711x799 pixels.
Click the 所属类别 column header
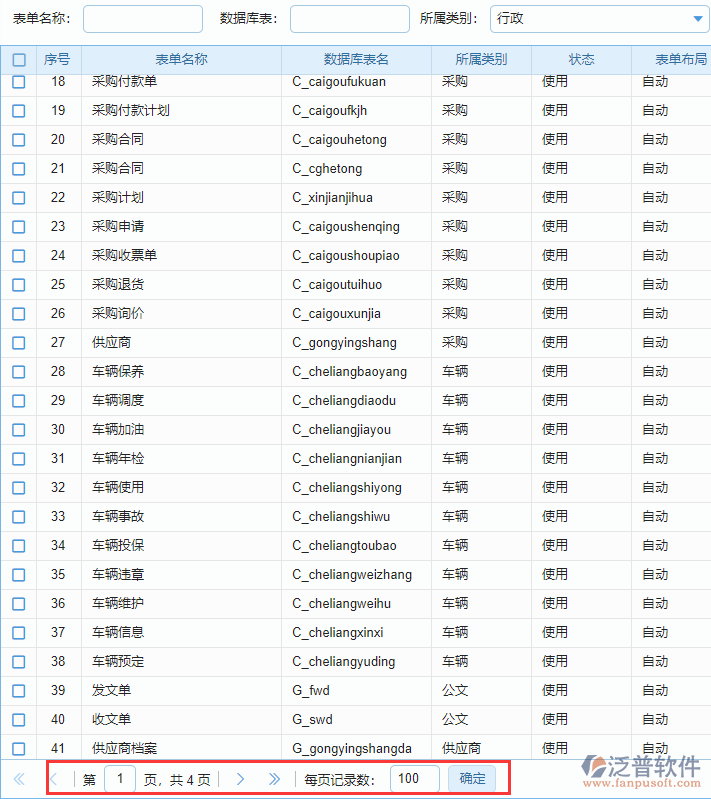point(481,60)
